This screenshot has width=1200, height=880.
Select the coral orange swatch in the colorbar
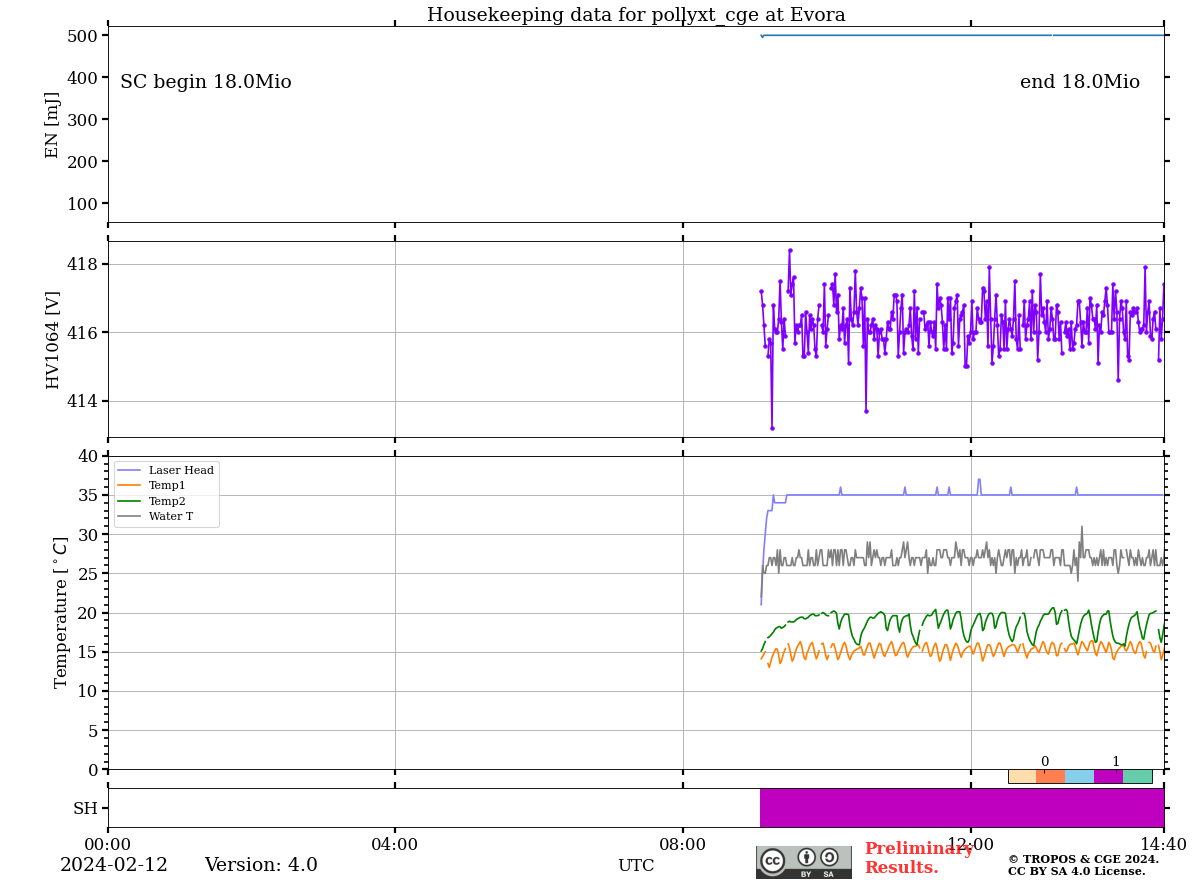pyautogui.click(x=1051, y=776)
